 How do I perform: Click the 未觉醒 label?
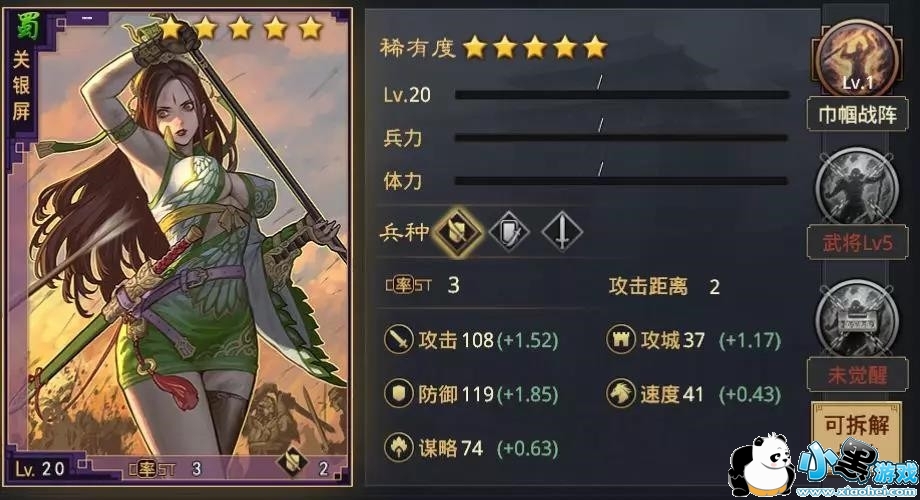point(857,374)
